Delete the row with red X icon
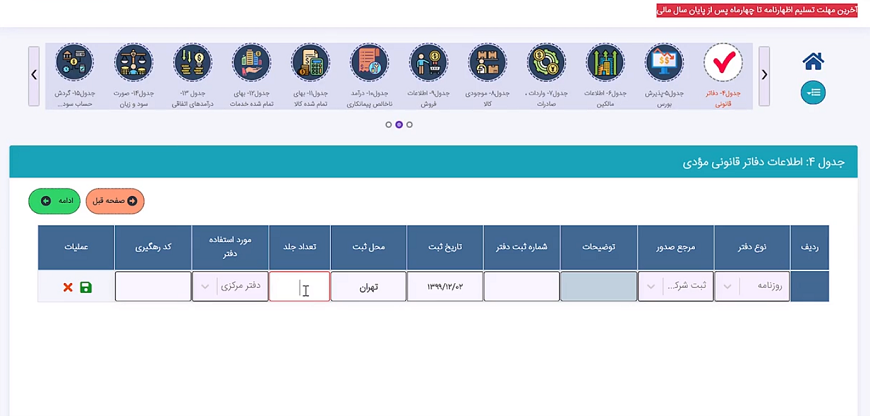The width and height of the screenshot is (870, 416). (x=68, y=287)
